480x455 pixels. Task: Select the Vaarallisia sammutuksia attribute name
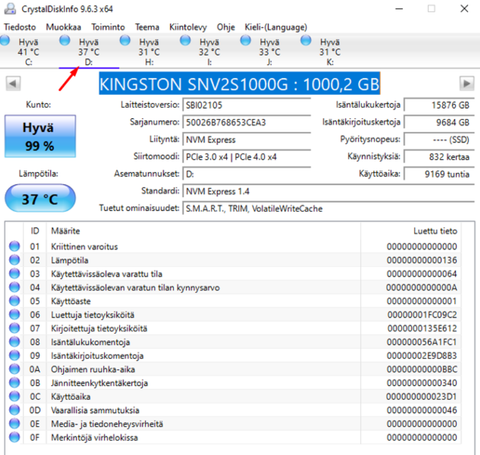pos(95,411)
